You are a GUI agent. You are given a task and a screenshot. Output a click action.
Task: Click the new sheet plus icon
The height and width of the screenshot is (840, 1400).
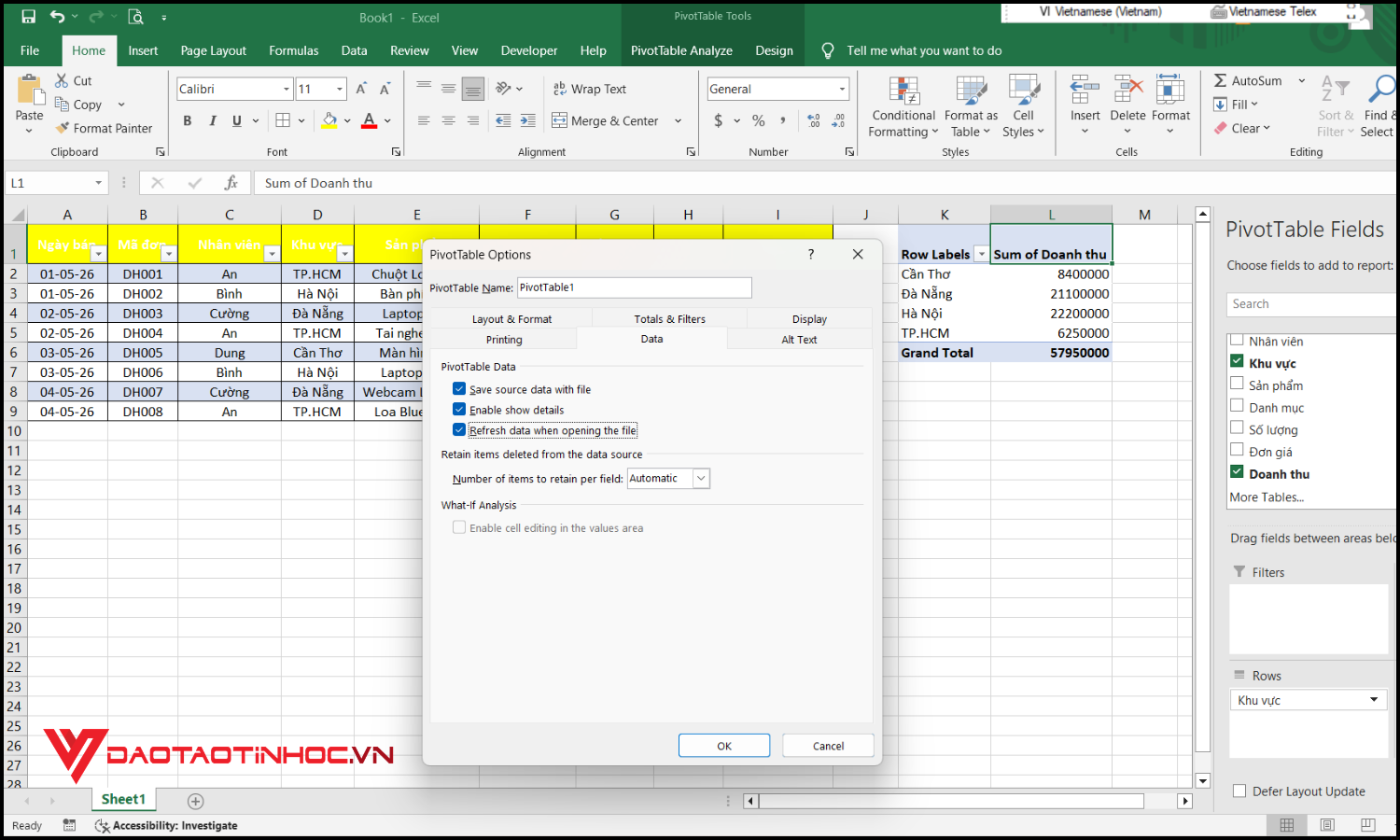[195, 801]
